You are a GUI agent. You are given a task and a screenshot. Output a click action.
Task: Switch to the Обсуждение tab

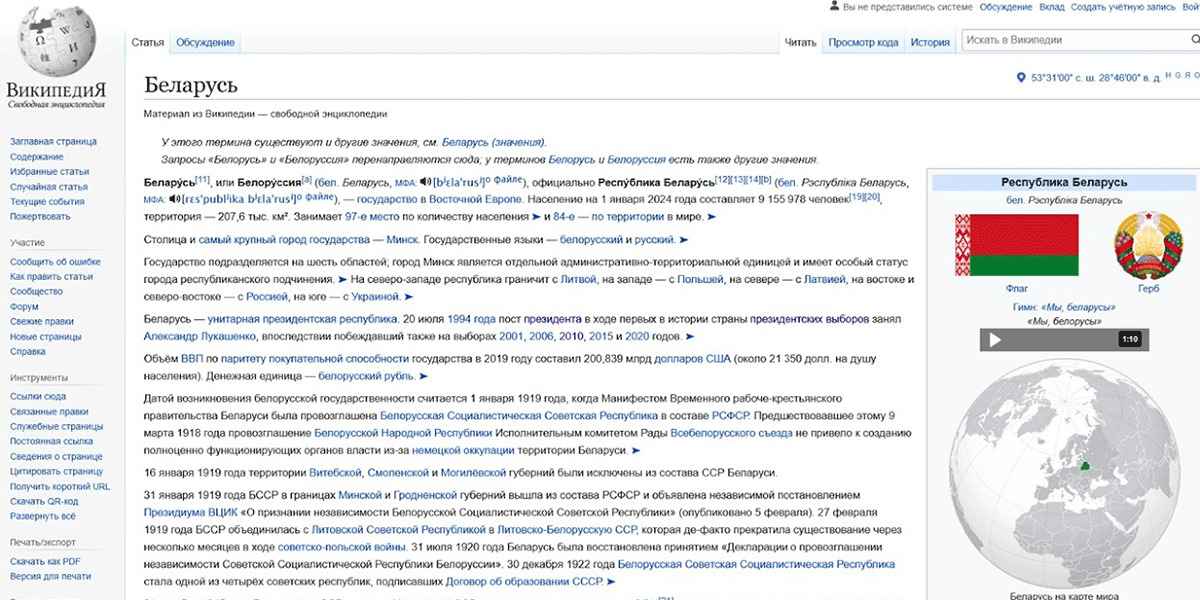coord(207,43)
